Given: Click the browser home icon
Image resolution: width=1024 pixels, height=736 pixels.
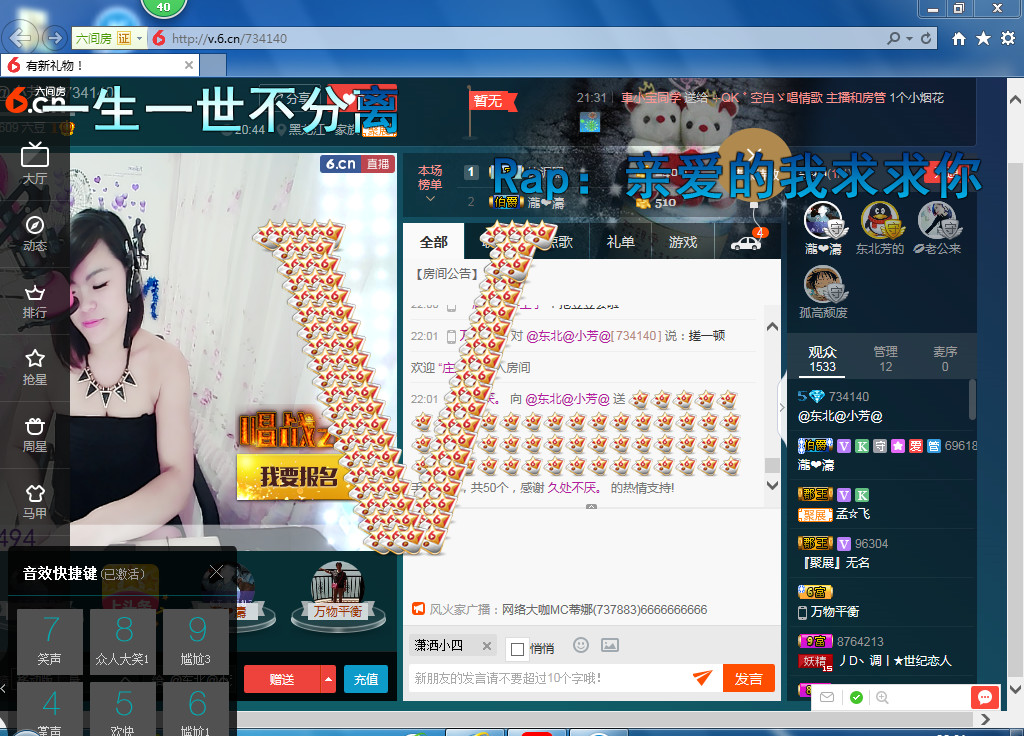Looking at the screenshot, I should click(x=959, y=39).
